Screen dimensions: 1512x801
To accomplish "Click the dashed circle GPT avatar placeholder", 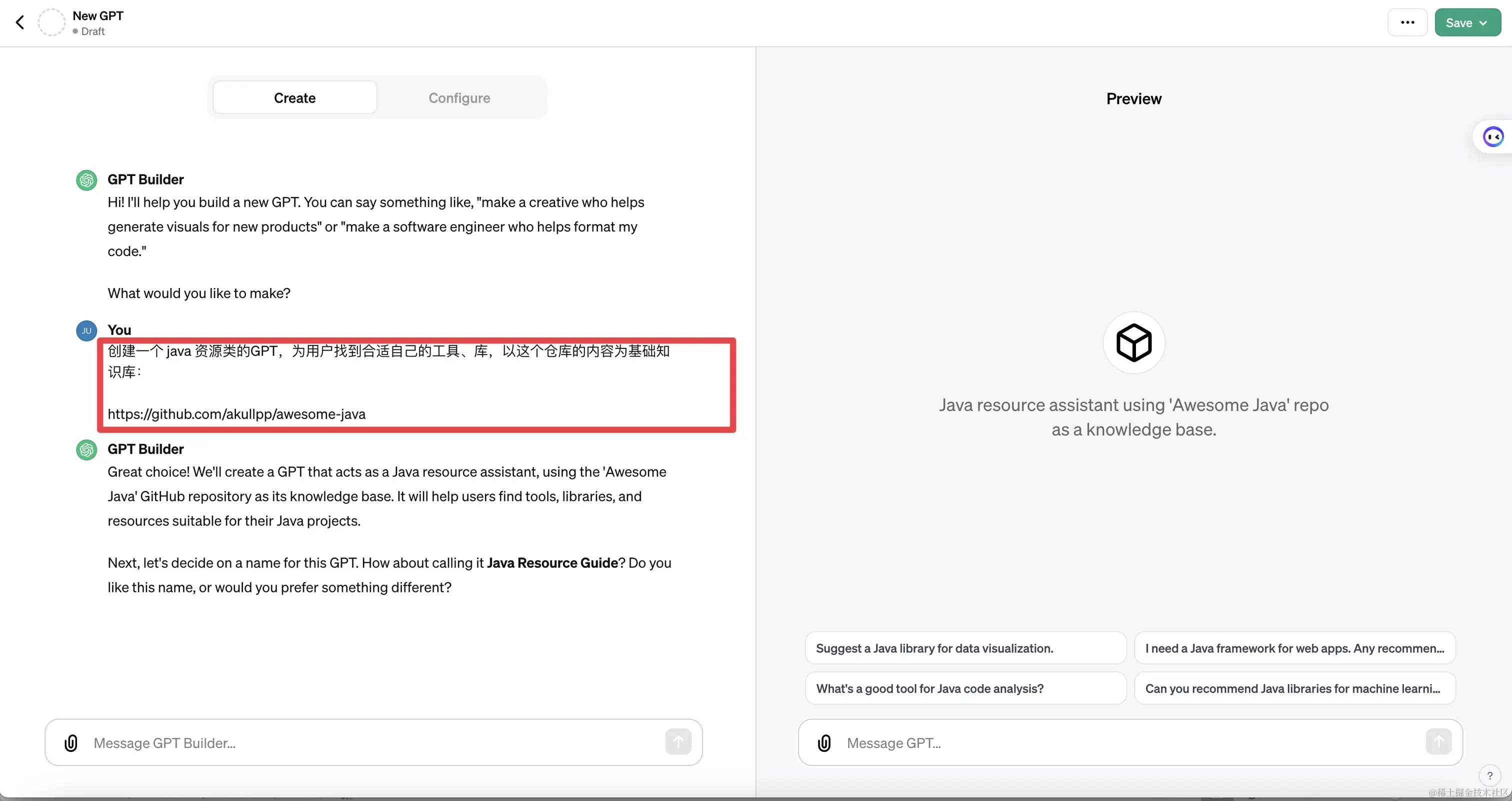I will click(51, 22).
